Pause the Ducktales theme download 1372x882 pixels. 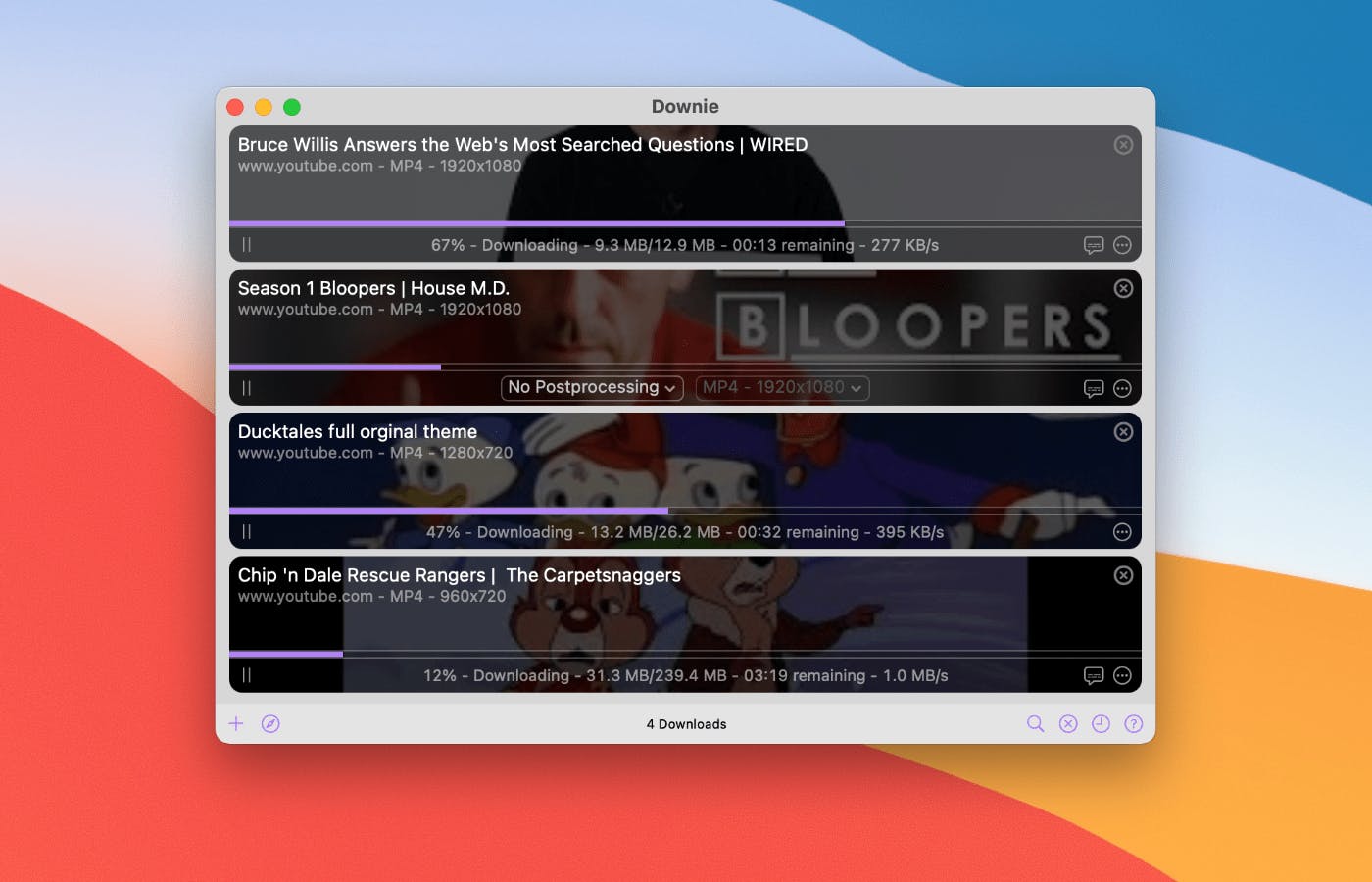[246, 531]
